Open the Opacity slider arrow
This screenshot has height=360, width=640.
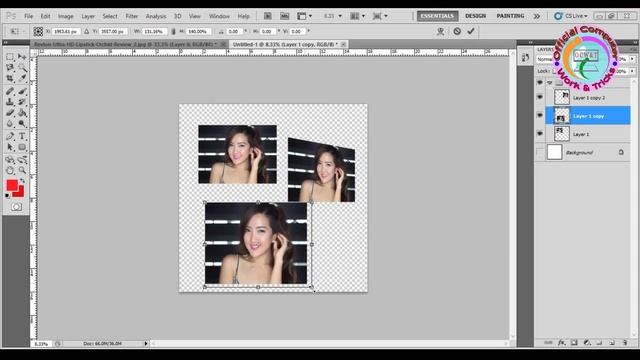pyautogui.click(x=632, y=59)
